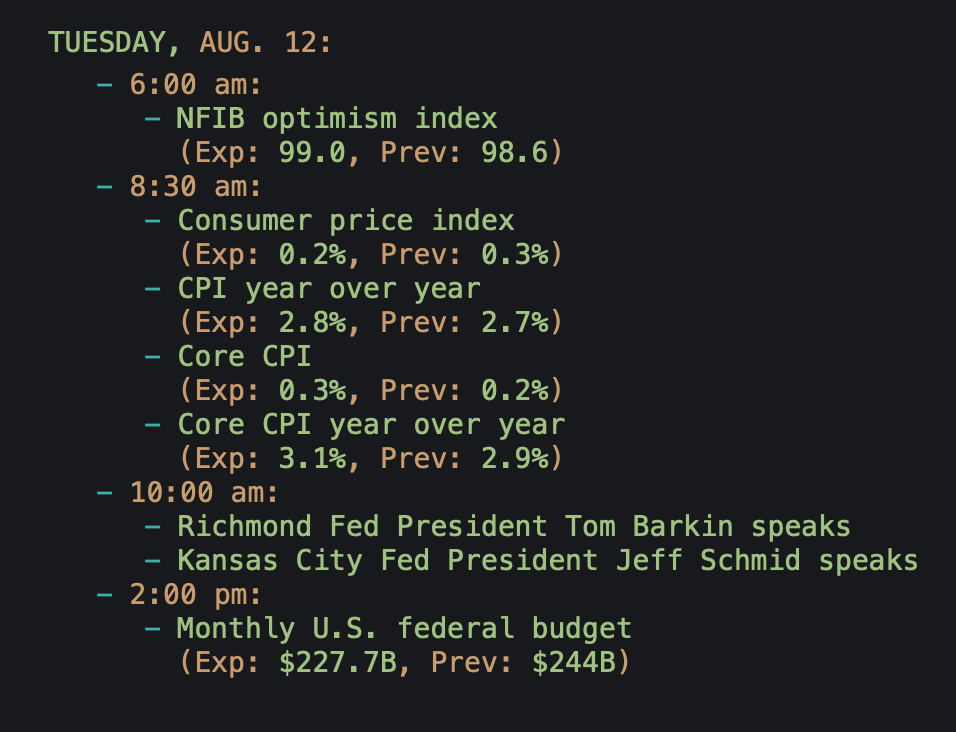The image size is (956, 732).
Task: Click the TUESDAY, AUG. 12 heading
Action: click(x=190, y=43)
